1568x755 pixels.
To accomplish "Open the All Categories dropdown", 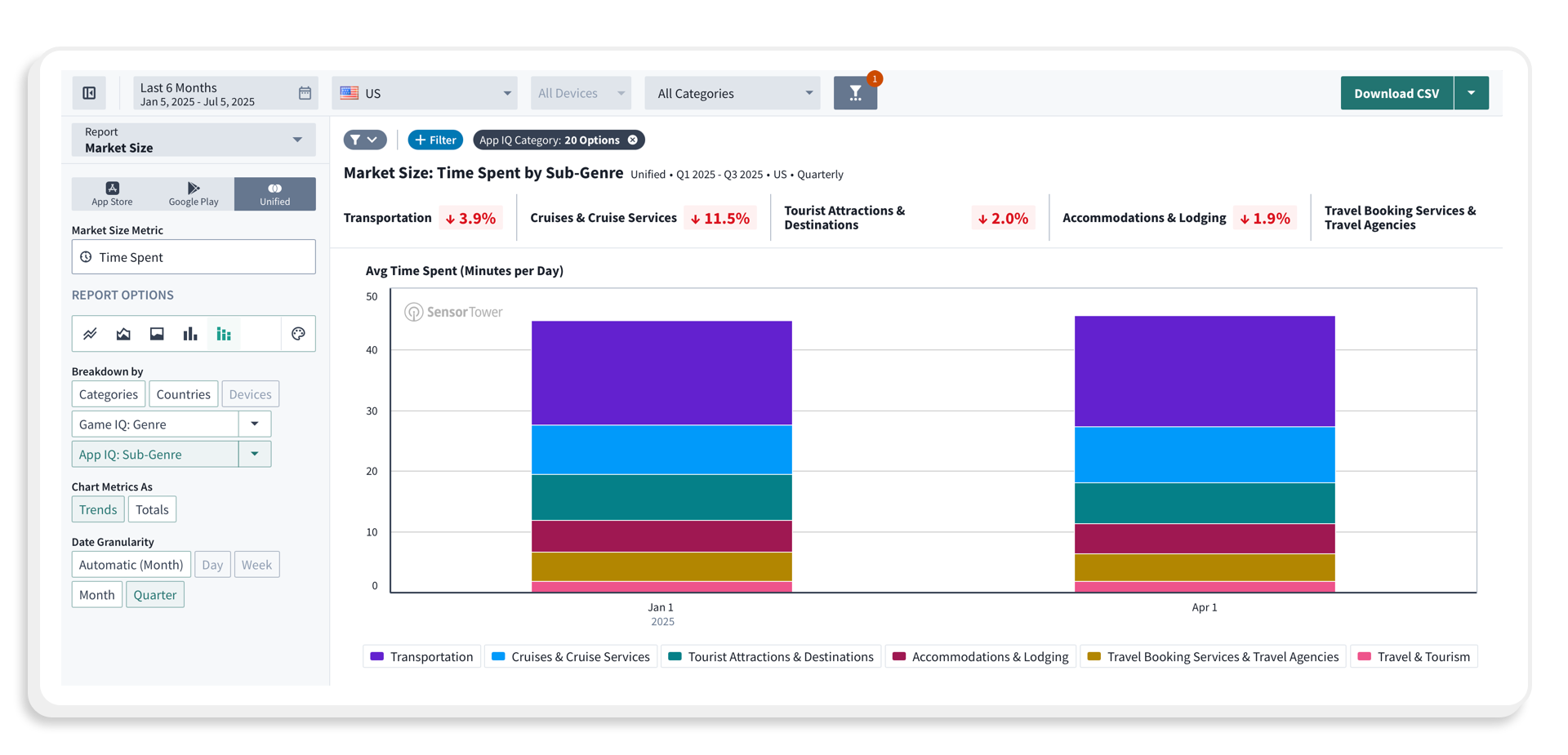I will click(x=733, y=93).
